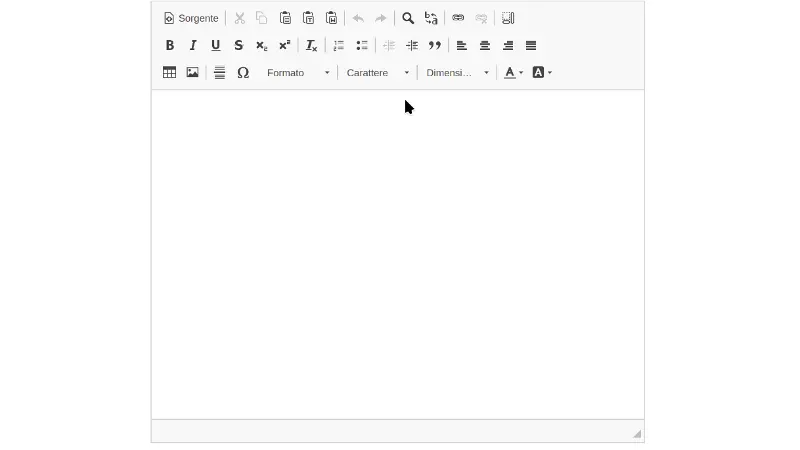Click the Cut scissors icon
This screenshot has height=450, width=800.
[239, 18]
